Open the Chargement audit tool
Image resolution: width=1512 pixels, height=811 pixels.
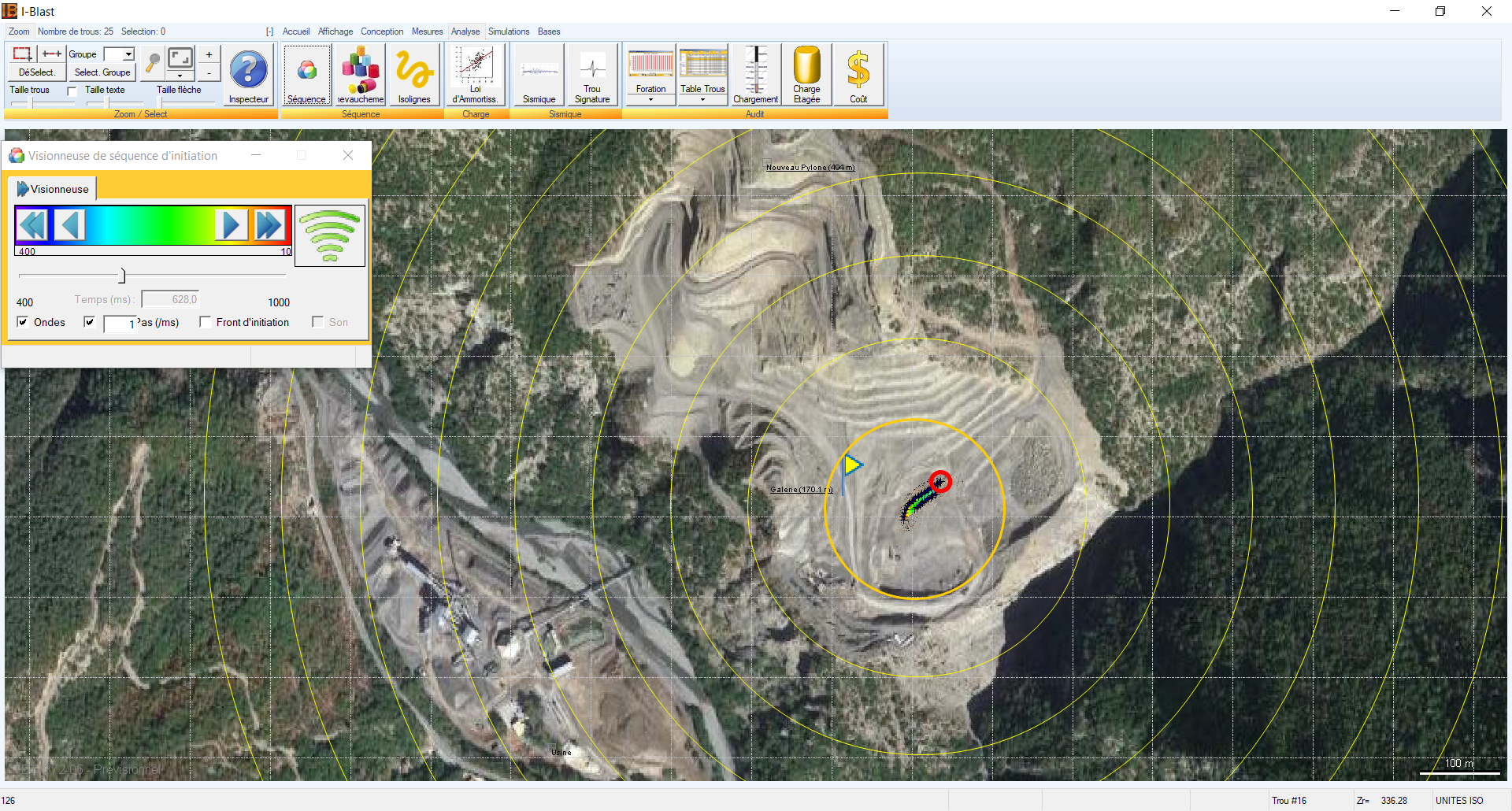pos(756,76)
